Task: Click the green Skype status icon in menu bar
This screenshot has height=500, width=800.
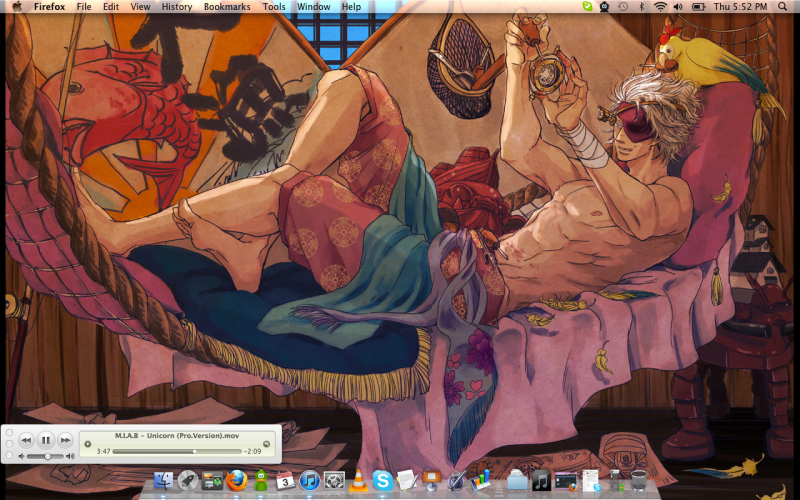Action: (587, 7)
